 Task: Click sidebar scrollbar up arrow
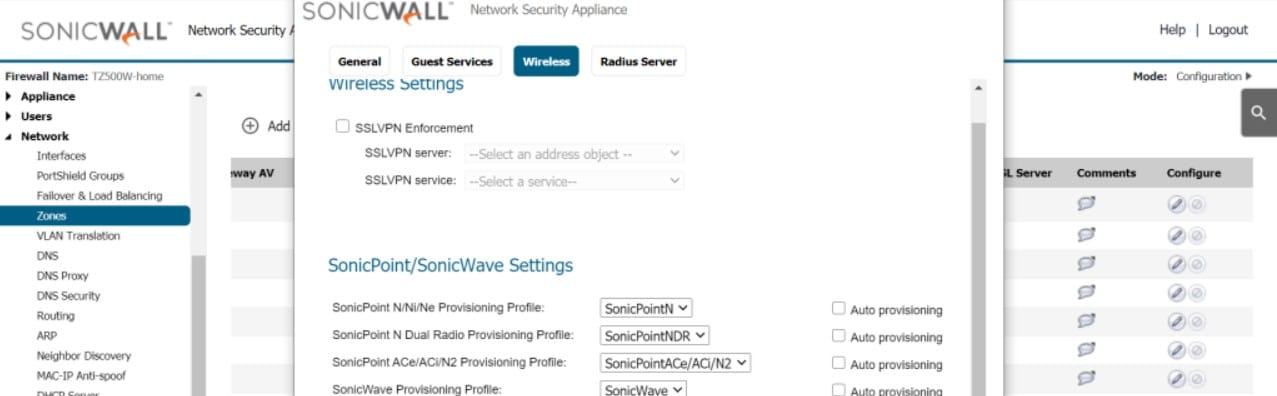click(x=198, y=95)
